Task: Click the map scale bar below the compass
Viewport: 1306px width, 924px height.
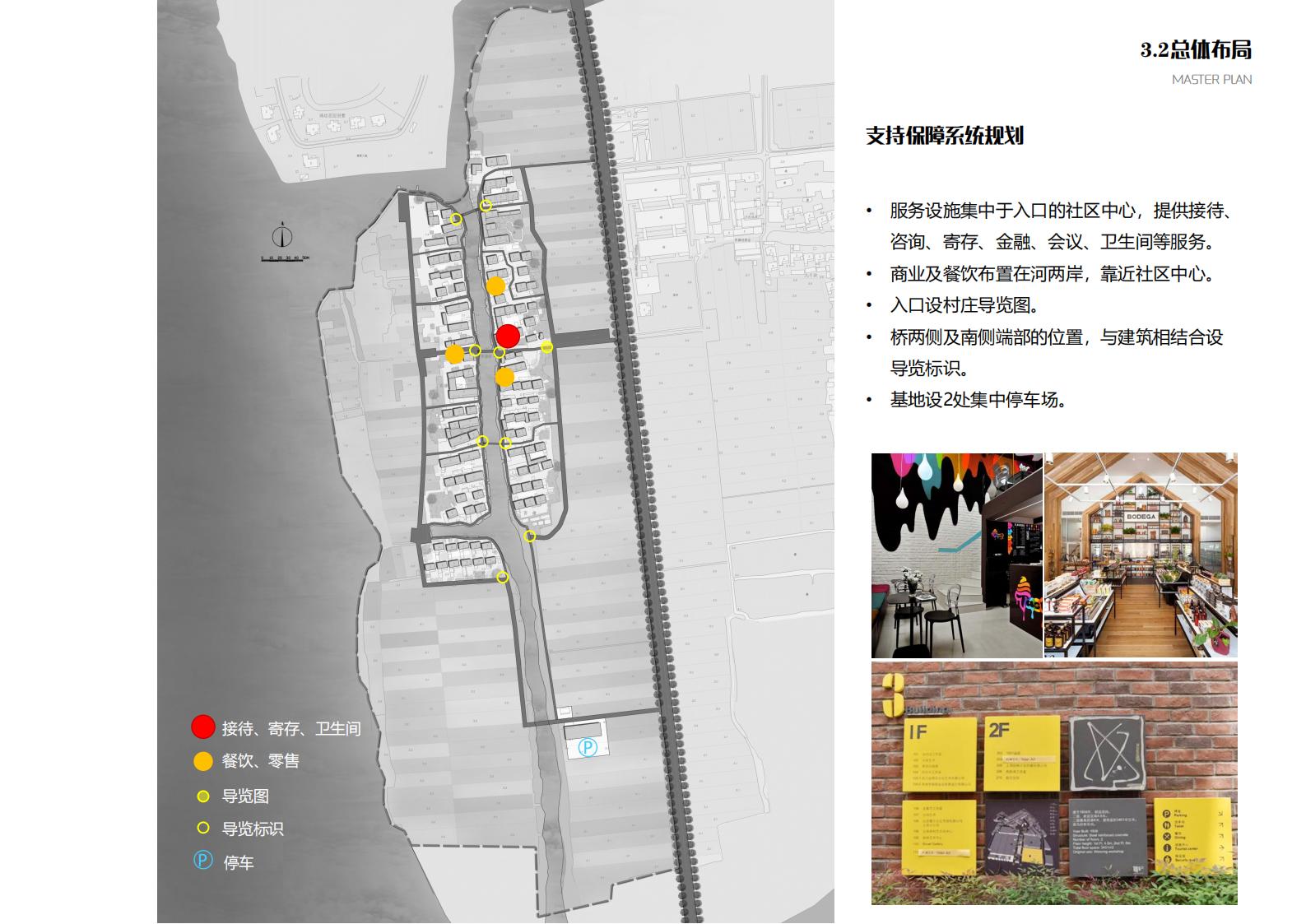Action: point(286,258)
